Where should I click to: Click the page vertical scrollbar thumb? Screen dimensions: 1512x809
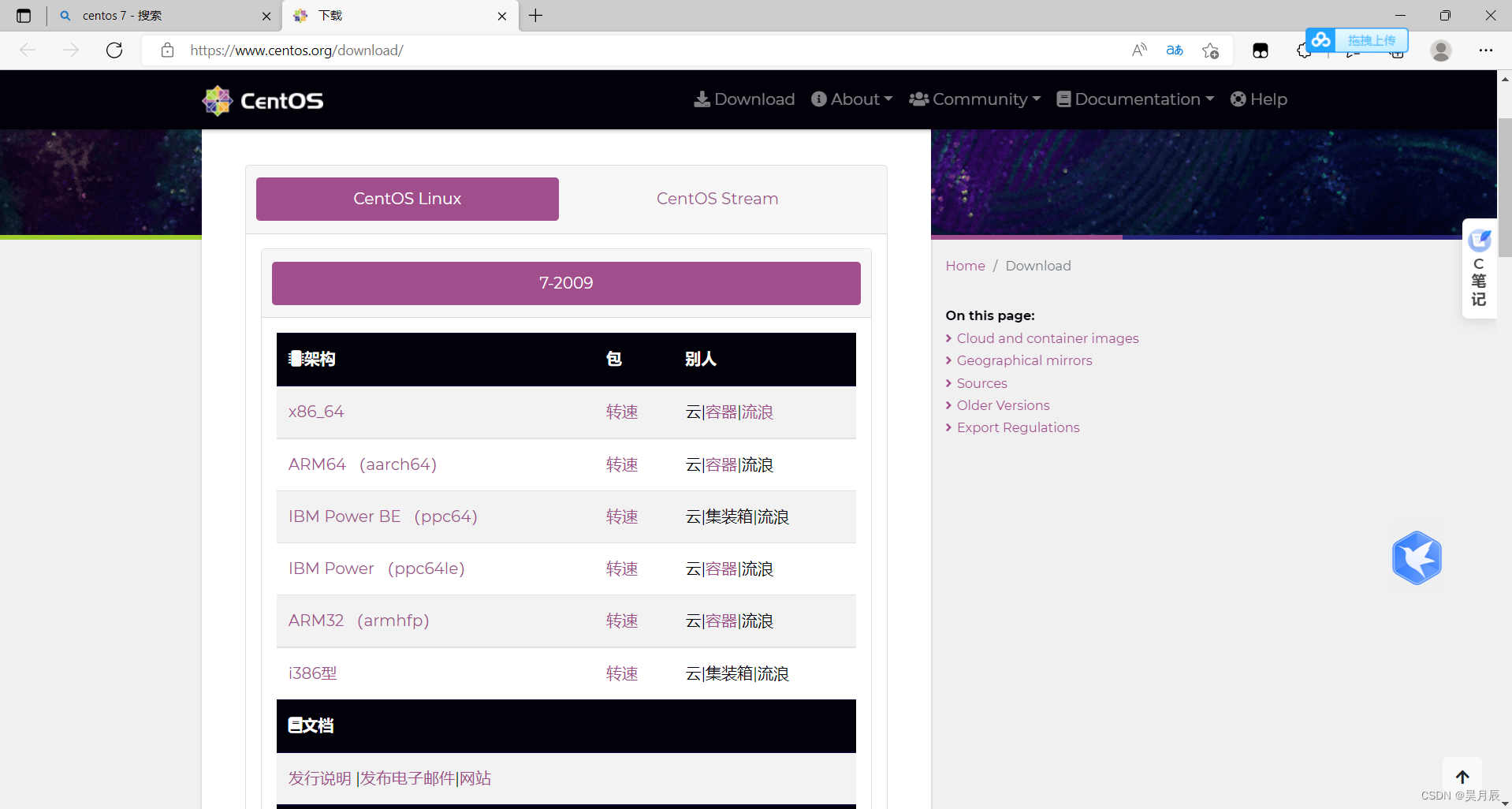[x=1505, y=188]
